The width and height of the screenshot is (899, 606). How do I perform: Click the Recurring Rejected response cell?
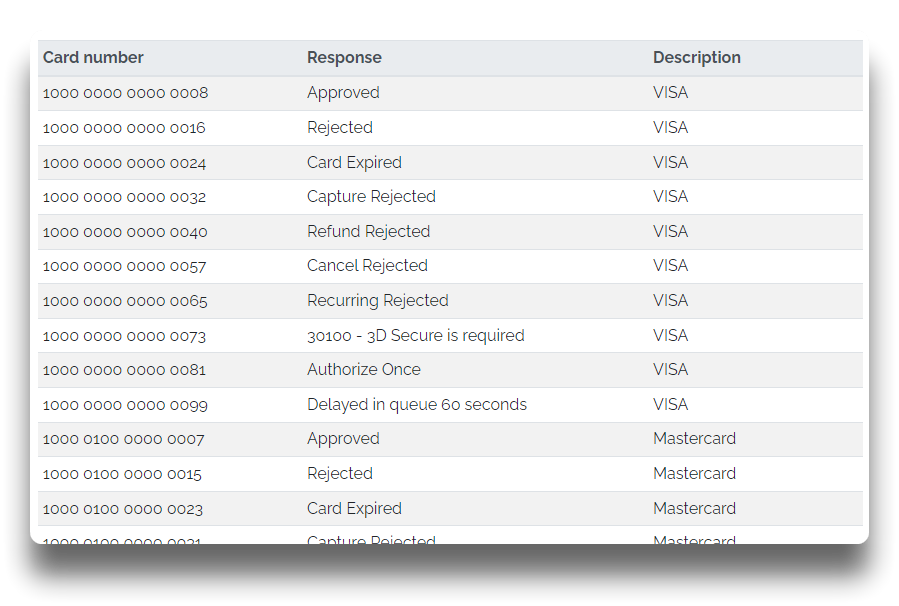(378, 301)
